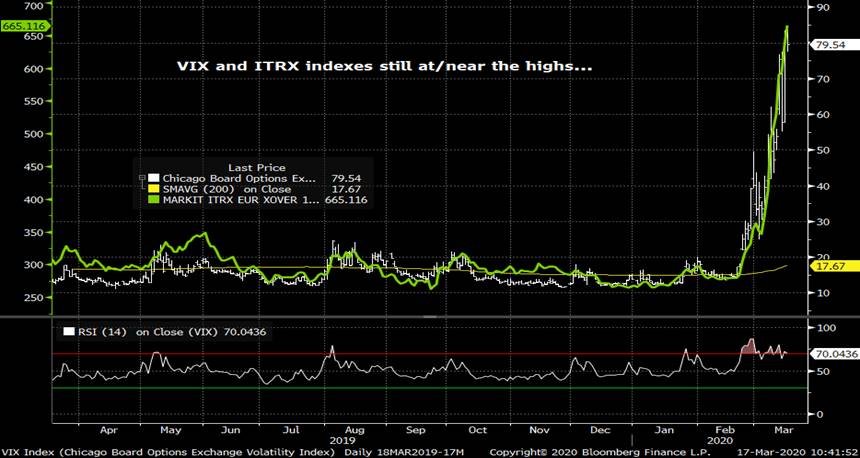
Task: Click the 90 right axis label
Action: [x=823, y=8]
